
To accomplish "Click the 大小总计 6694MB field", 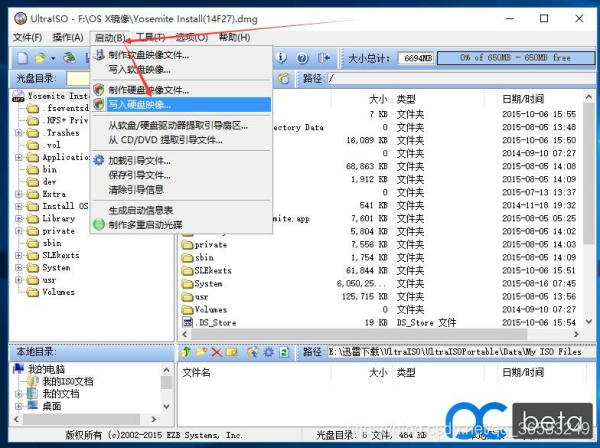I will tap(416, 58).
